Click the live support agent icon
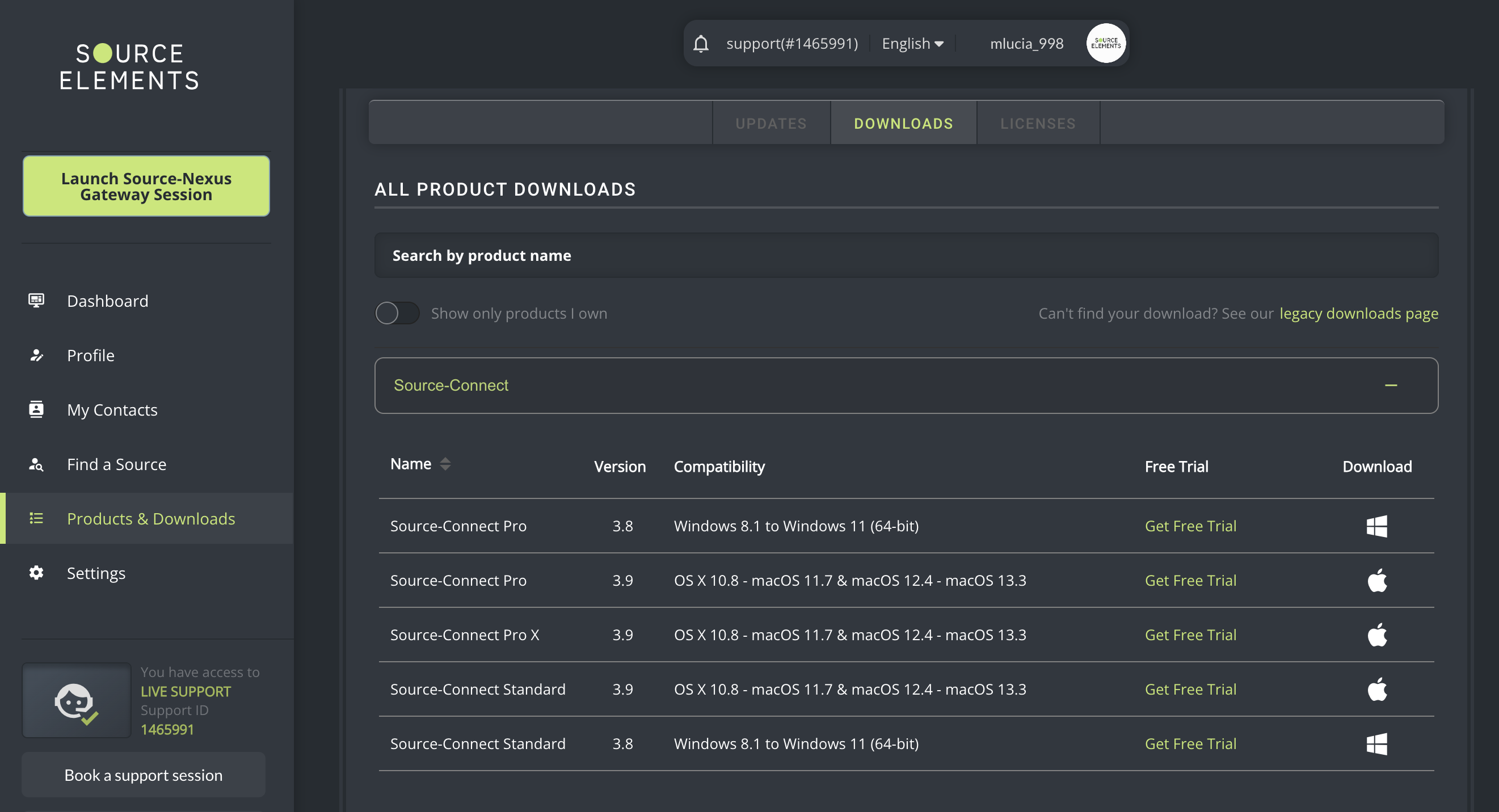This screenshot has width=1499, height=812. coord(76,701)
